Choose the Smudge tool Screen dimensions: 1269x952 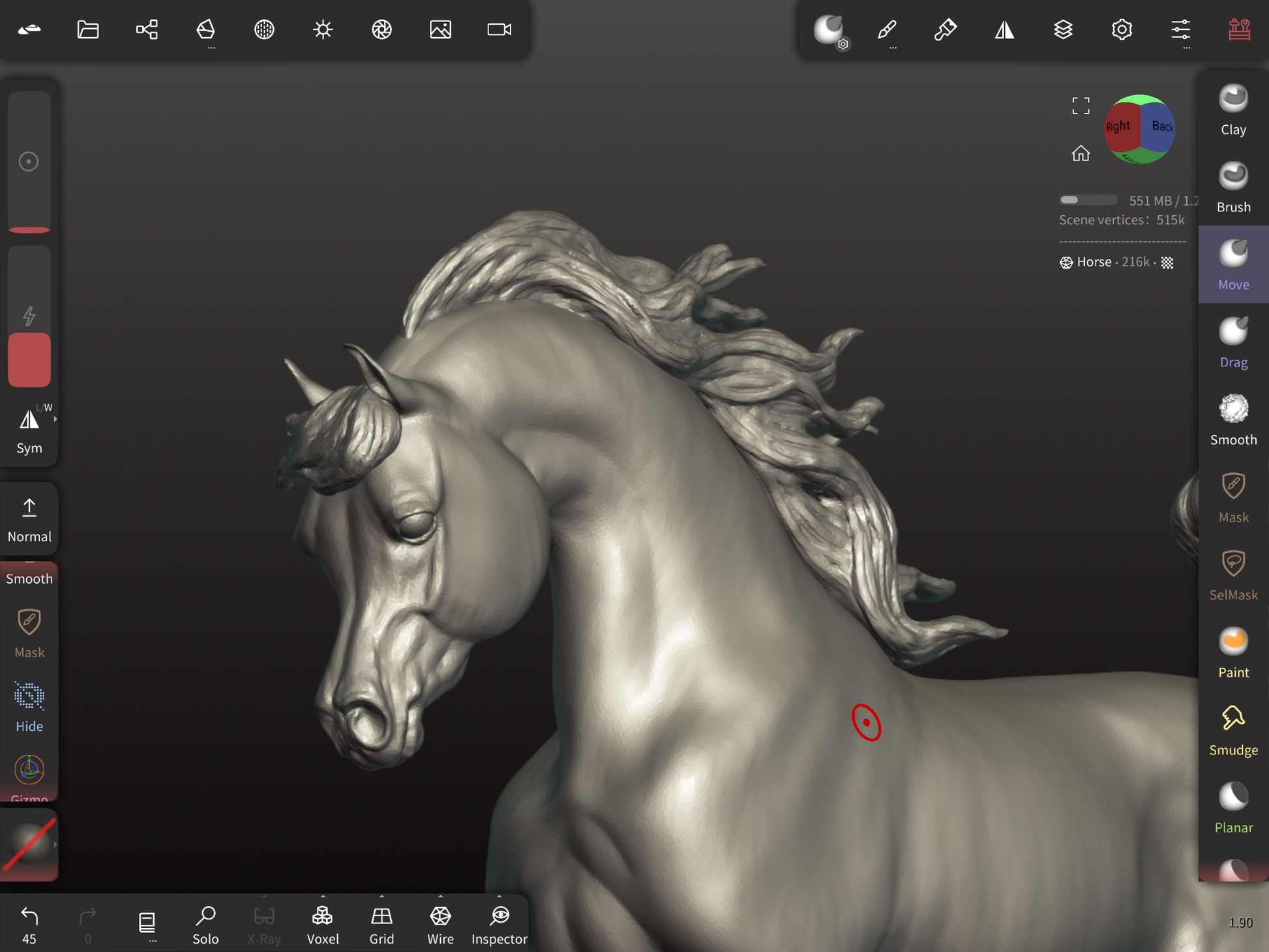[1232, 730]
